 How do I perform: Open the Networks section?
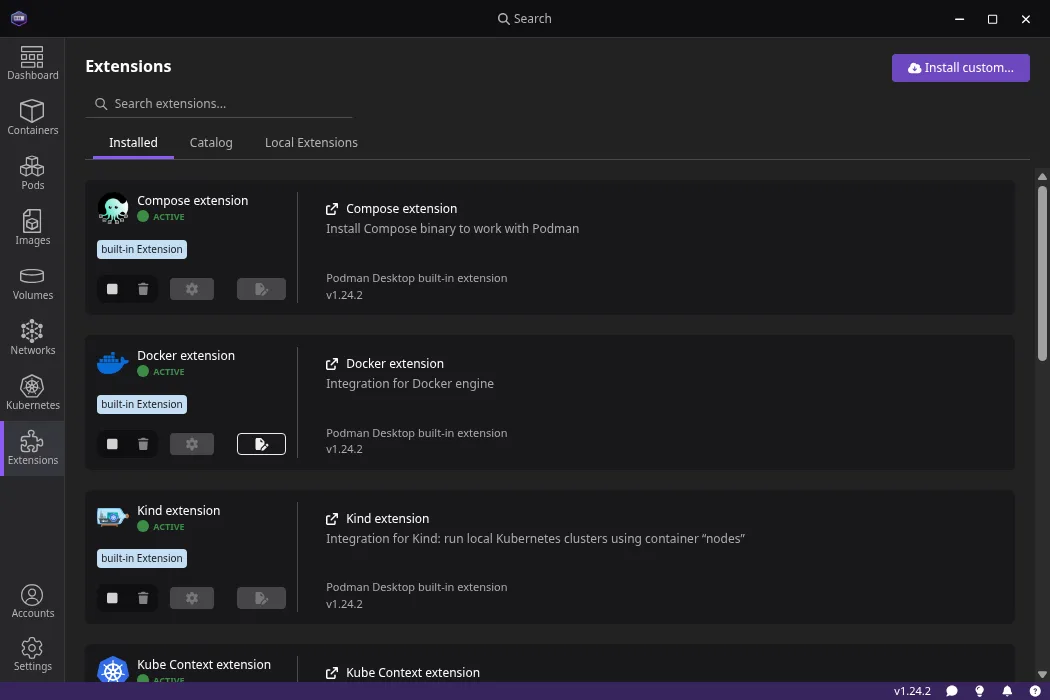(32, 338)
